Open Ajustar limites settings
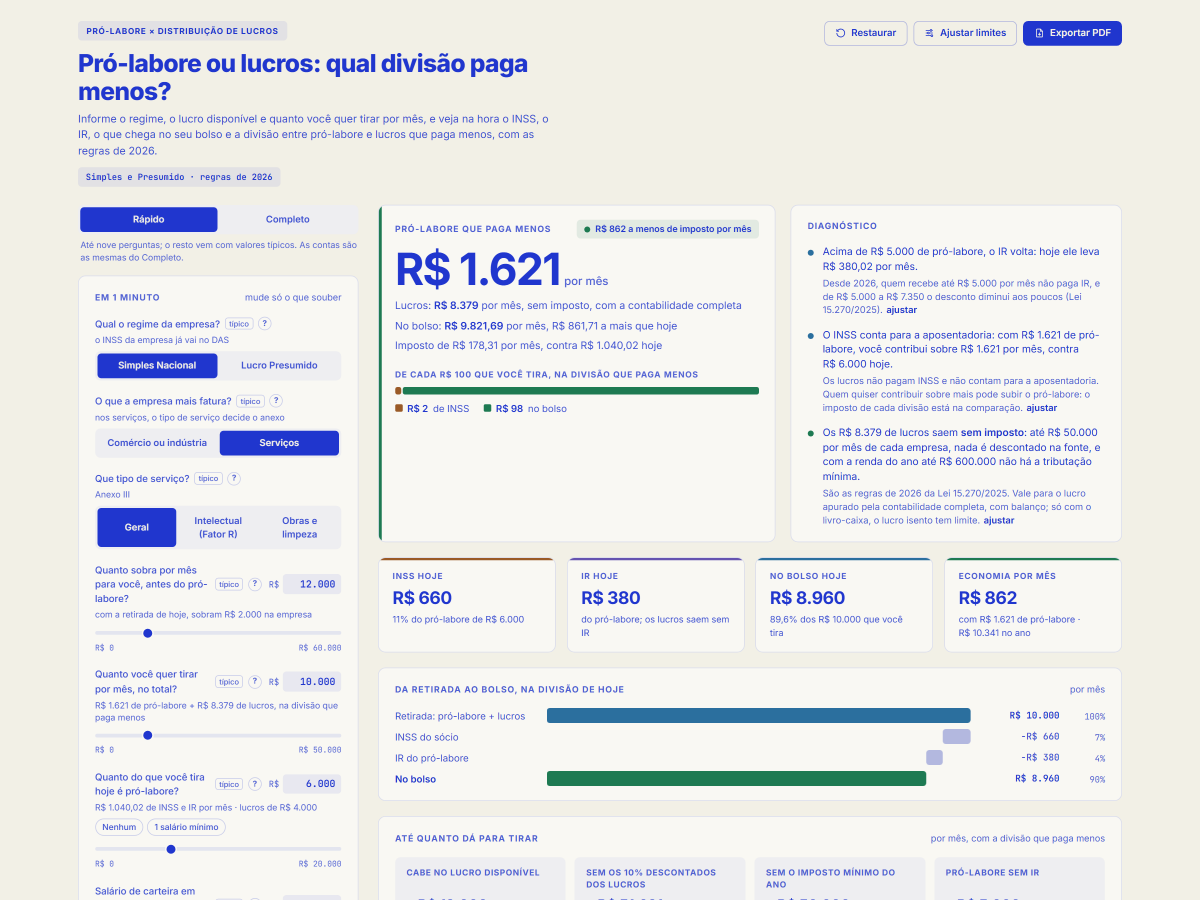1200x900 pixels. pyautogui.click(x=965, y=33)
